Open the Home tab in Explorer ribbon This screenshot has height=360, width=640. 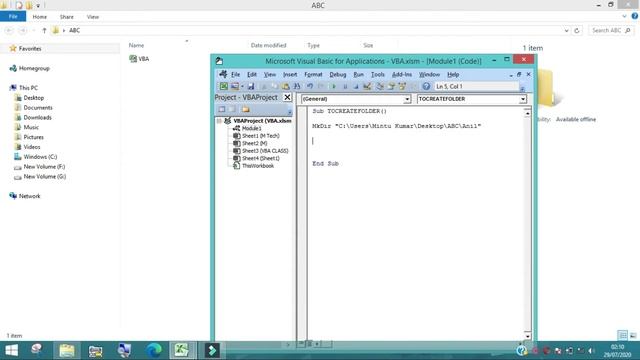[40, 17]
